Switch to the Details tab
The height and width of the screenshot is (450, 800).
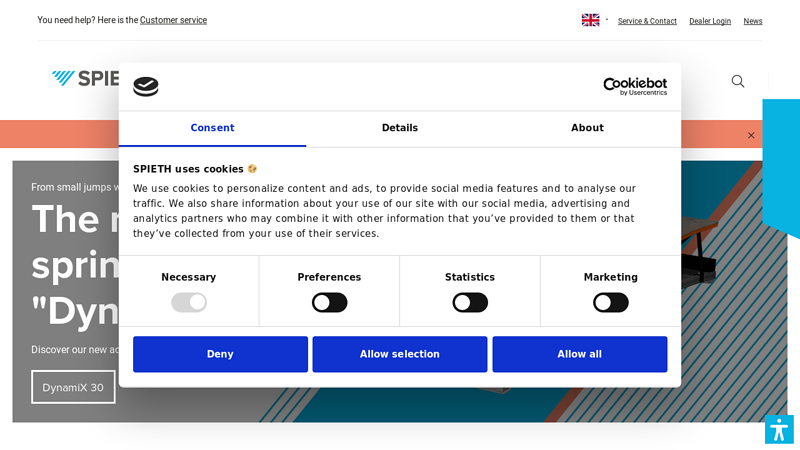coord(400,128)
